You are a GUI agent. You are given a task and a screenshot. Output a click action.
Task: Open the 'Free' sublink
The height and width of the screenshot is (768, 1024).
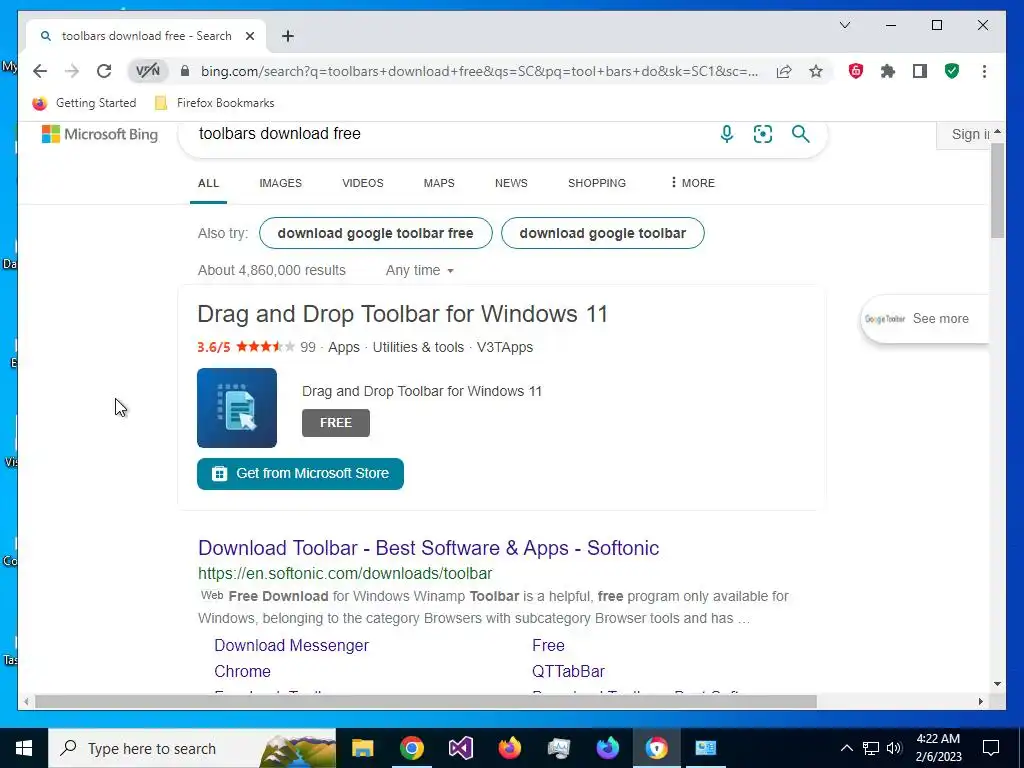coord(548,645)
